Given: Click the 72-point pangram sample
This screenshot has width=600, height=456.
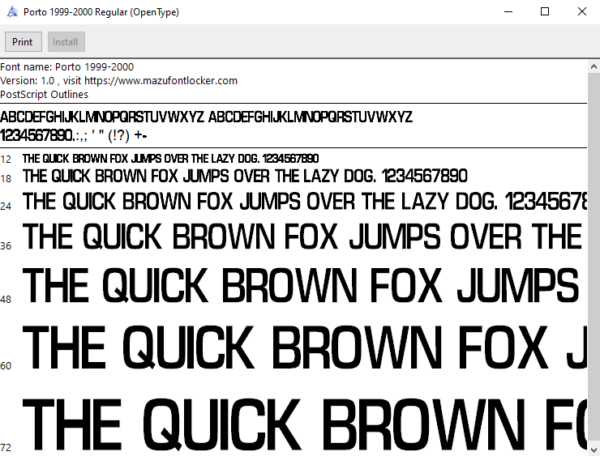Looking at the screenshot, I should (305, 425).
